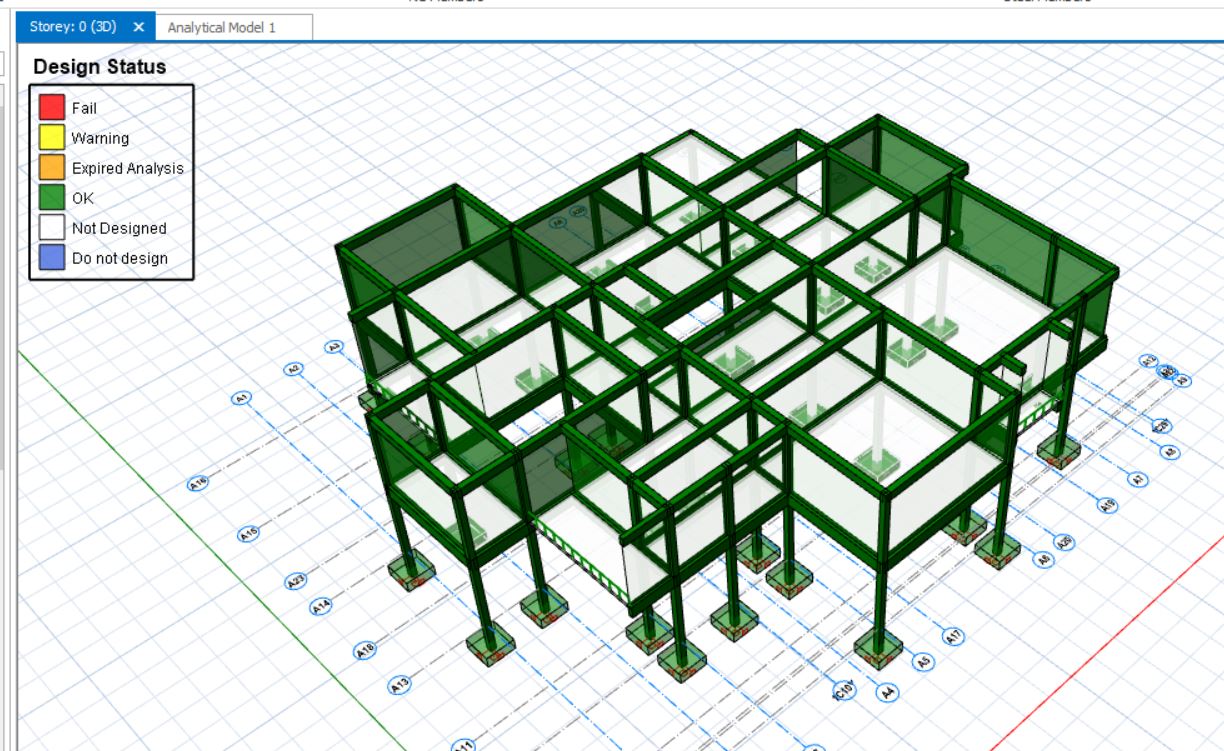Select grid line bubble A2 on the left
Screen dimensions: 1224x751
pyautogui.click(x=293, y=369)
